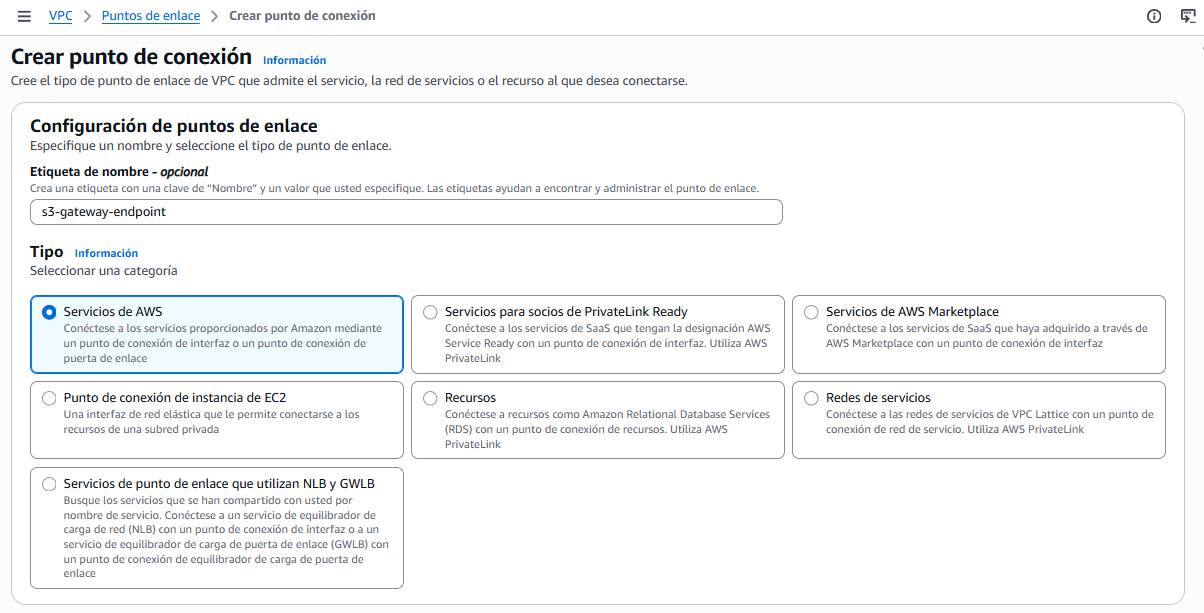Choose Servicios para socios de PrivateLink Ready
Screen dimensions: 1204x613
pyautogui.click(x=430, y=312)
